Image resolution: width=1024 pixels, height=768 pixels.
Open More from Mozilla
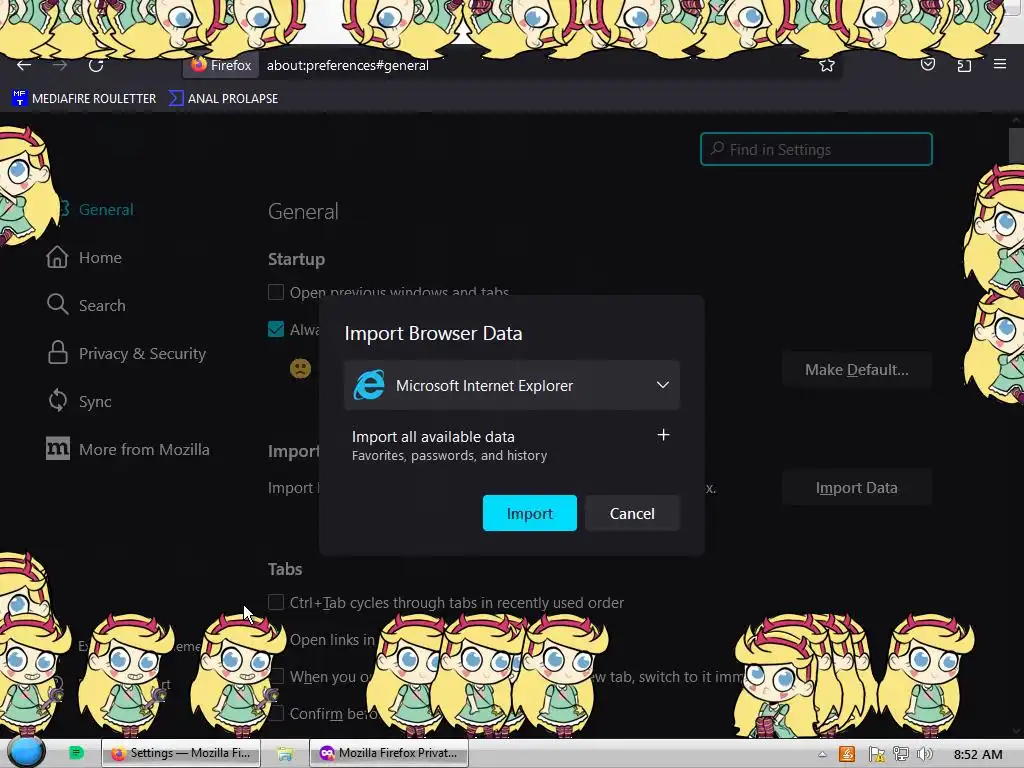pyautogui.click(x=129, y=449)
